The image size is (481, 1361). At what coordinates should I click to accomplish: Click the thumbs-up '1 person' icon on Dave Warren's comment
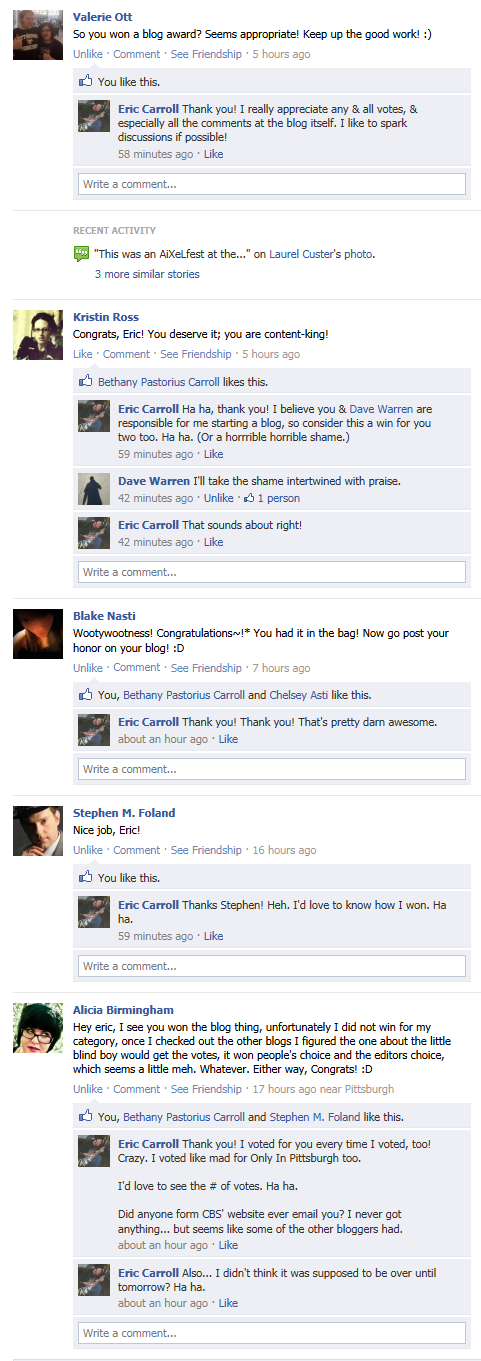pyautogui.click(x=249, y=498)
